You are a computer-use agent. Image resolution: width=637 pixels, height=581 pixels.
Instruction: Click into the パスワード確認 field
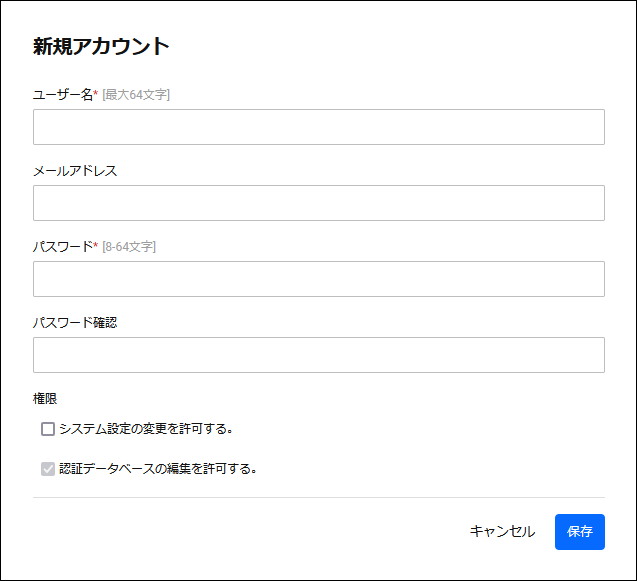pos(319,355)
